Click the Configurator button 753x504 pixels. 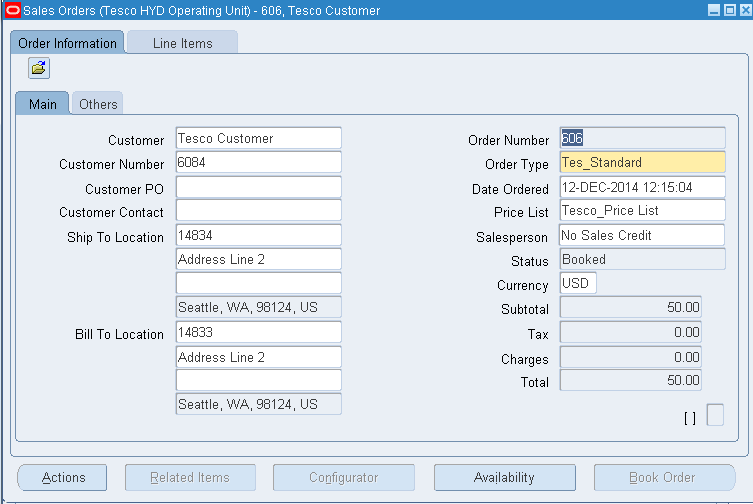[x=344, y=478]
